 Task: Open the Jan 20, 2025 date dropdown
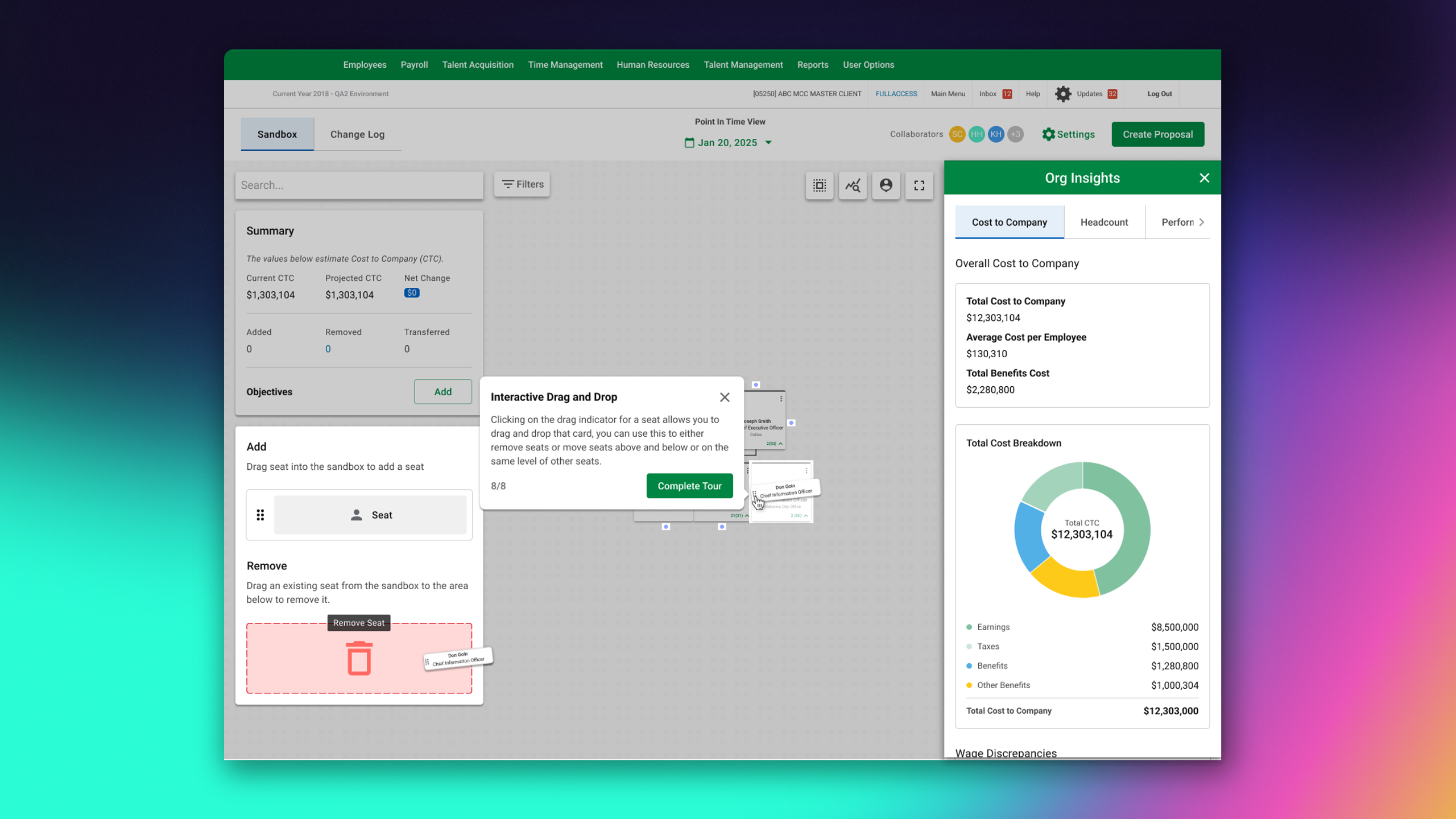click(769, 143)
